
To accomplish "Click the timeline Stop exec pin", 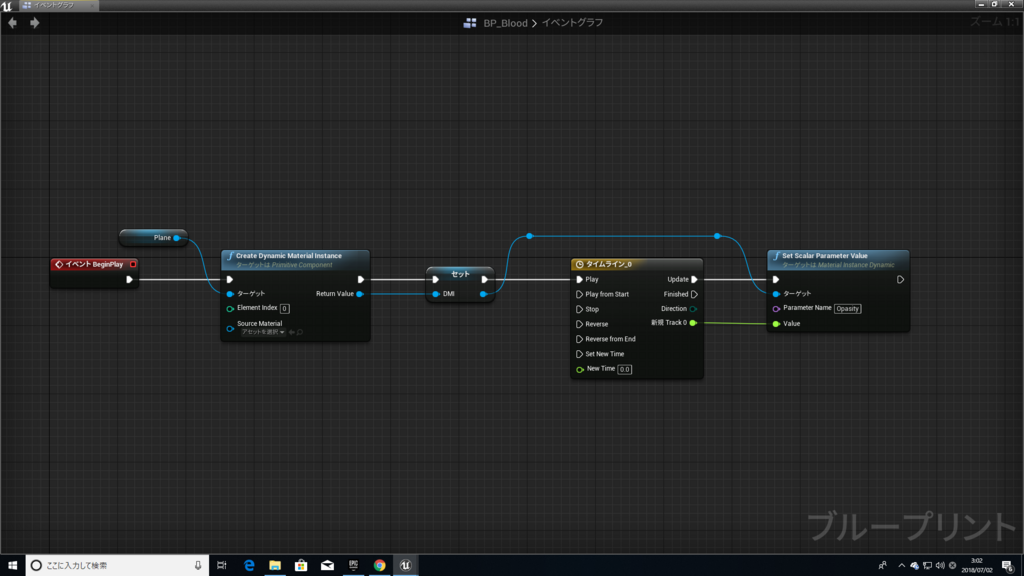I will (579, 310).
